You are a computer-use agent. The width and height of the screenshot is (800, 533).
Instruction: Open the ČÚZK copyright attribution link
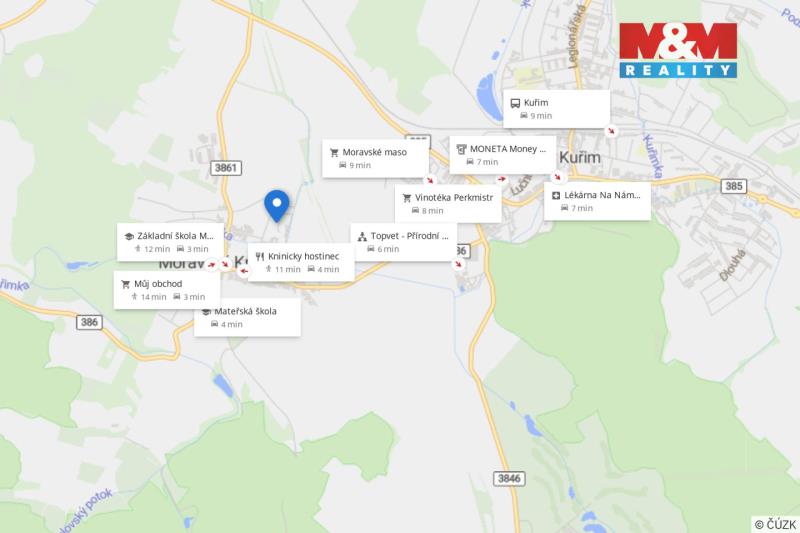click(775, 524)
